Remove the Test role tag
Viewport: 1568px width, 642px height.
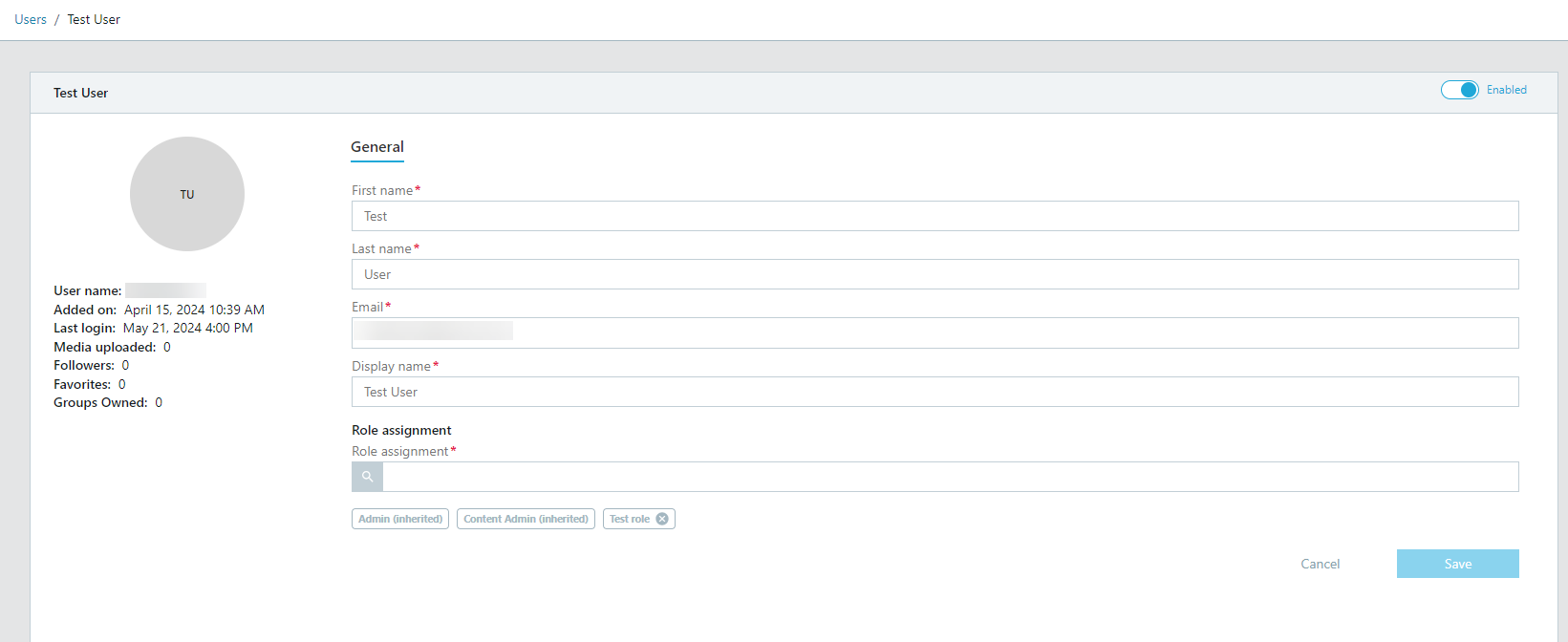pos(662,519)
